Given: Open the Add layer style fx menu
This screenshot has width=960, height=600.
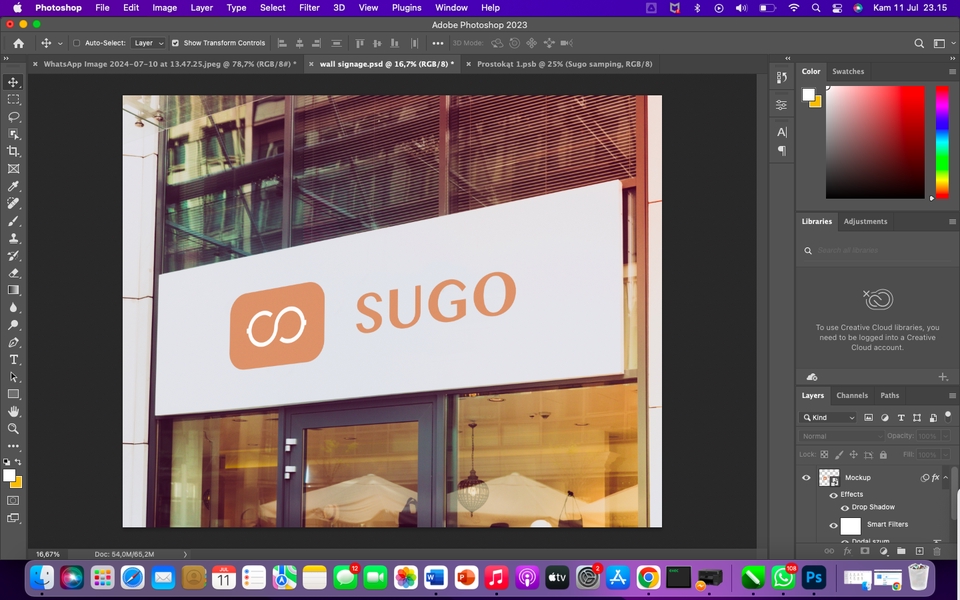Looking at the screenshot, I should click(x=847, y=550).
